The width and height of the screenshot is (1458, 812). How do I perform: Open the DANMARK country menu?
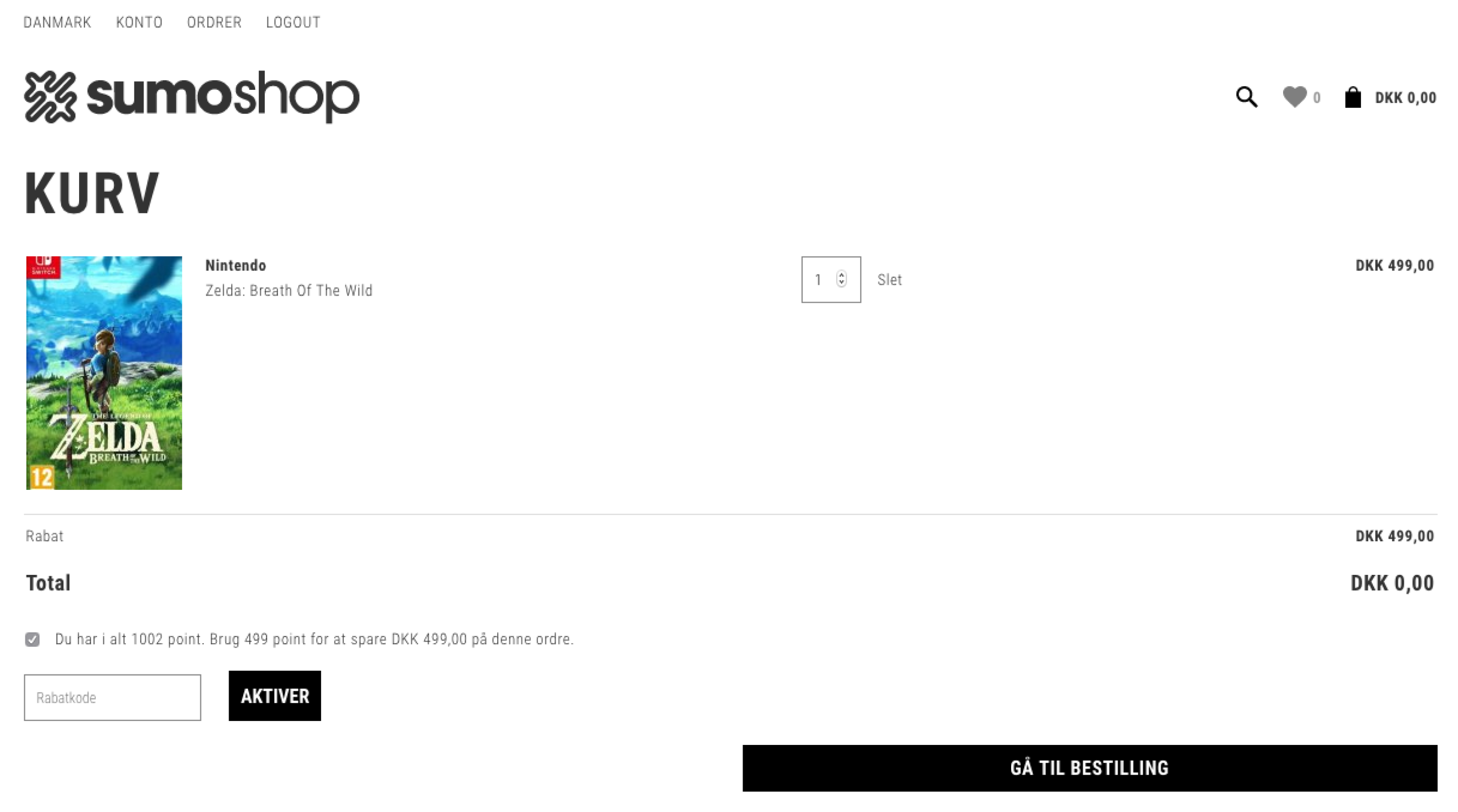coord(57,22)
